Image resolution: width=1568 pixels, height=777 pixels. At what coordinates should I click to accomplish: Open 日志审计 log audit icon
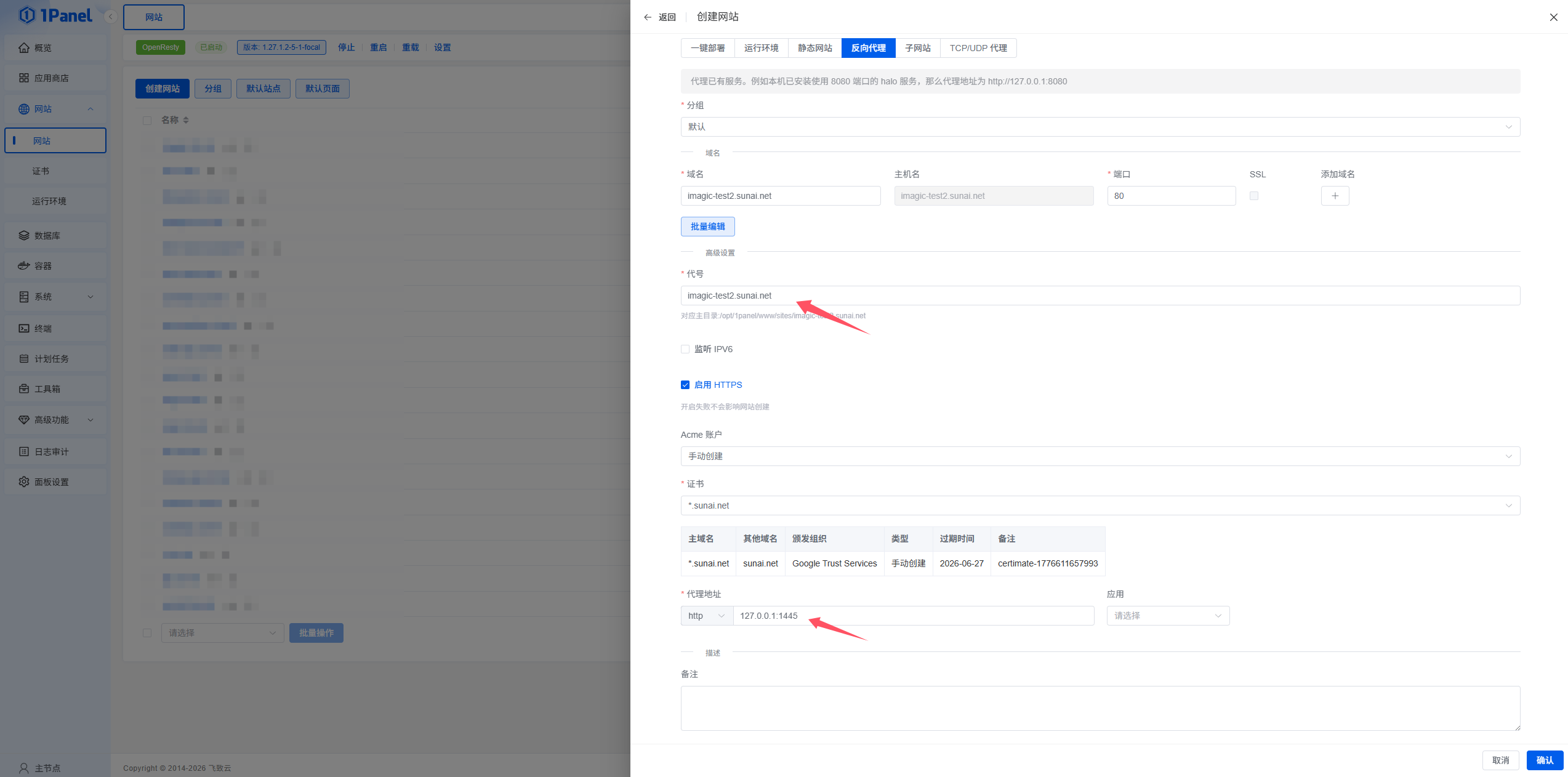pyautogui.click(x=24, y=451)
